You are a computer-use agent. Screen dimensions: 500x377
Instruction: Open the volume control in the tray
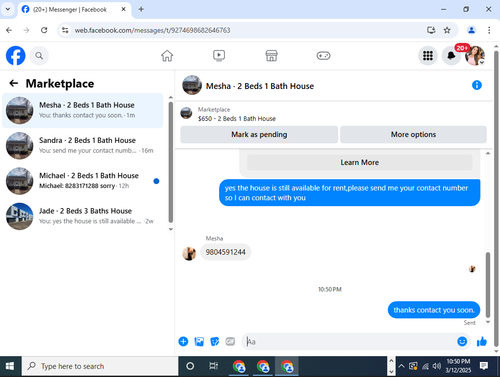click(436, 366)
